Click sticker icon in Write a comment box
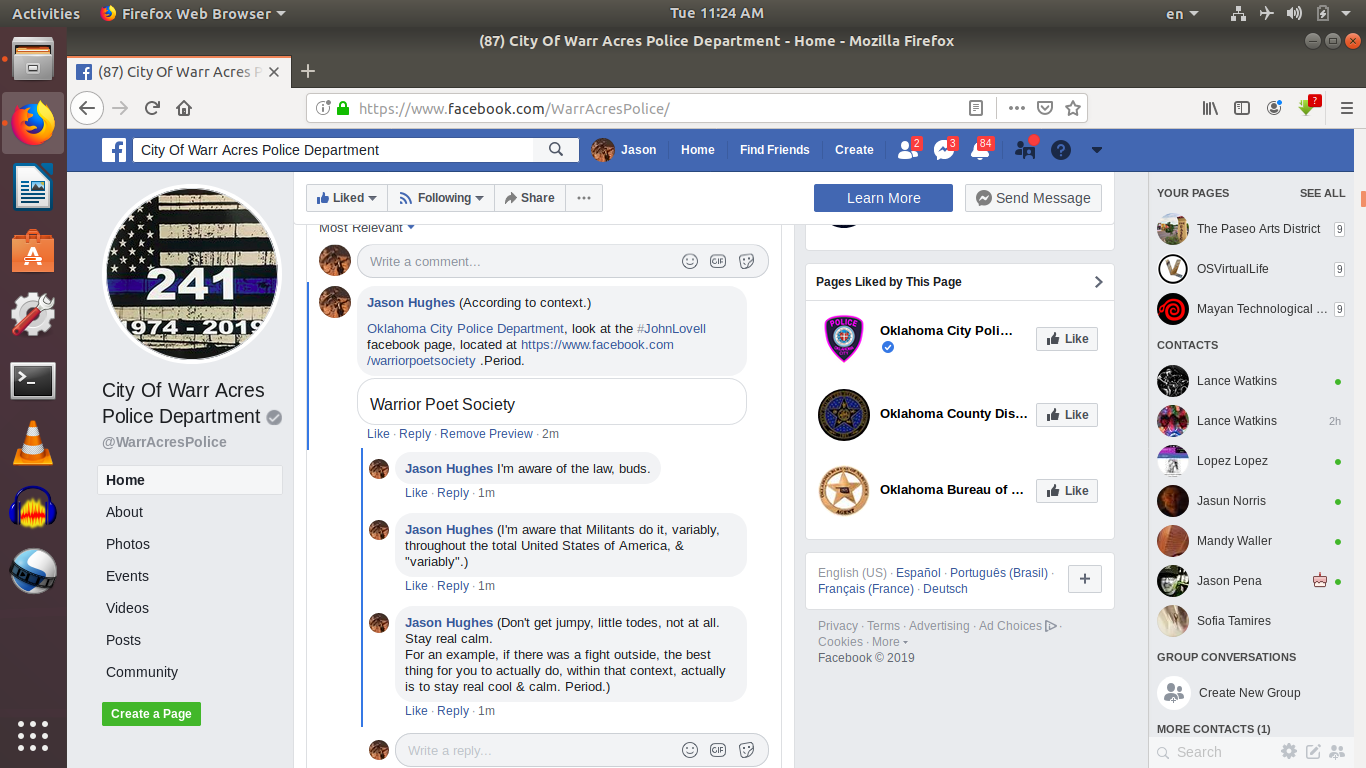 click(746, 261)
